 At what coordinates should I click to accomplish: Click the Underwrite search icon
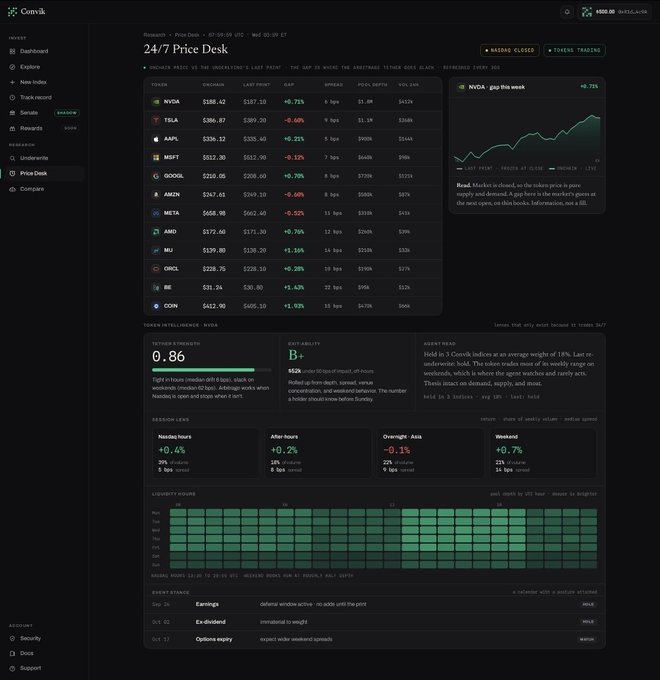tap(12, 158)
